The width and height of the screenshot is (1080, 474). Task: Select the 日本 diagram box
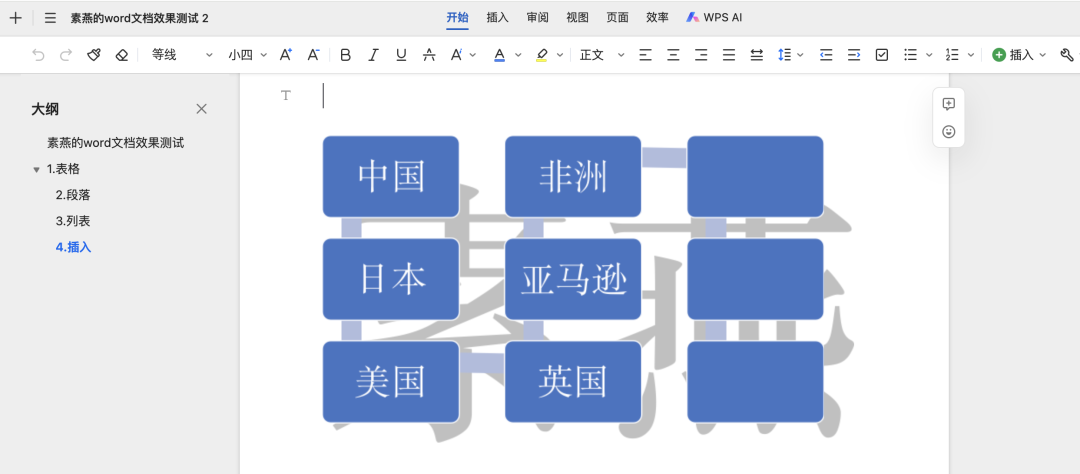click(391, 279)
